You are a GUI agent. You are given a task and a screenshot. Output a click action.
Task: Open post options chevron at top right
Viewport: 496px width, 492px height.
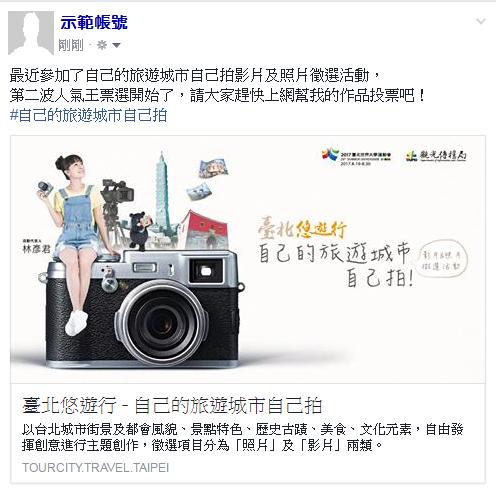481,21
